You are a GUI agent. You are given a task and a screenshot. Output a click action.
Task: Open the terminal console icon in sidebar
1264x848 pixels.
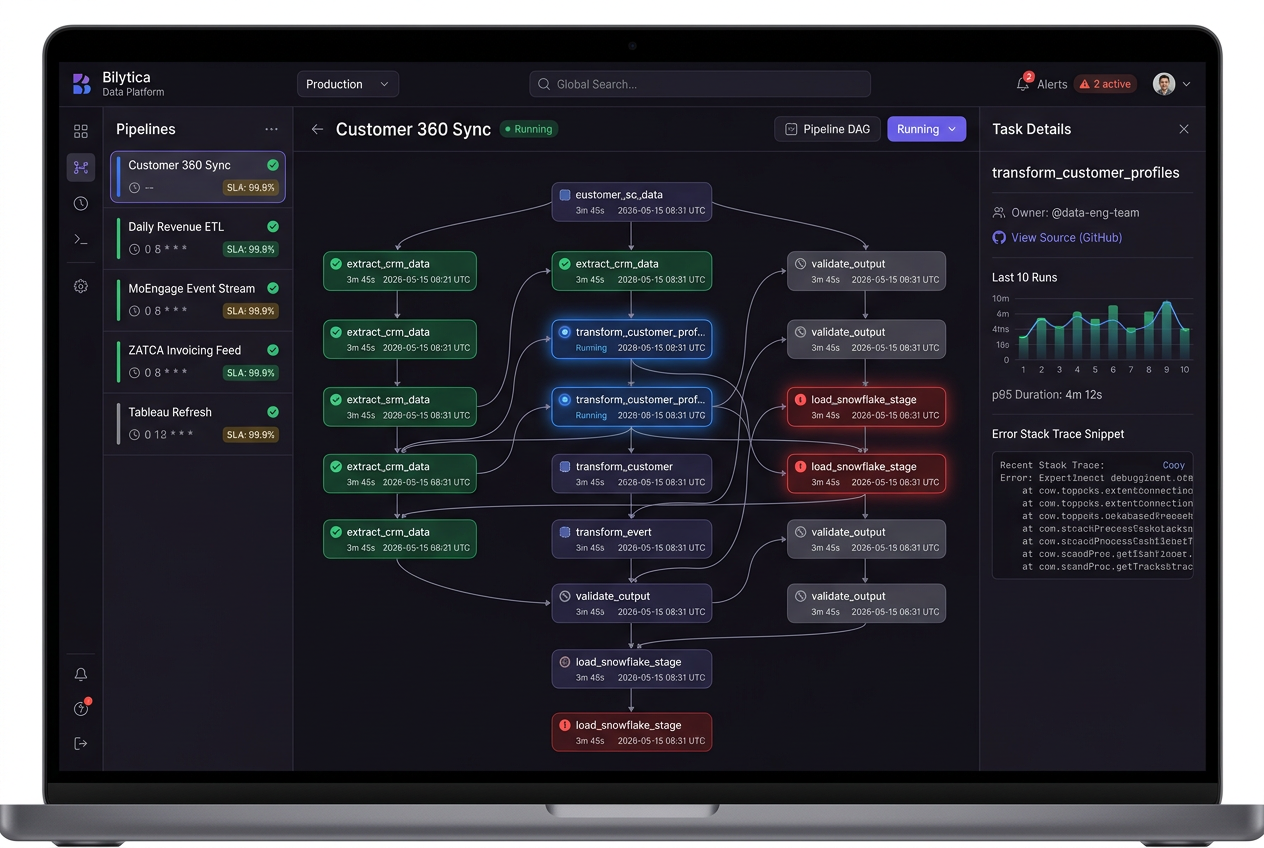point(81,240)
